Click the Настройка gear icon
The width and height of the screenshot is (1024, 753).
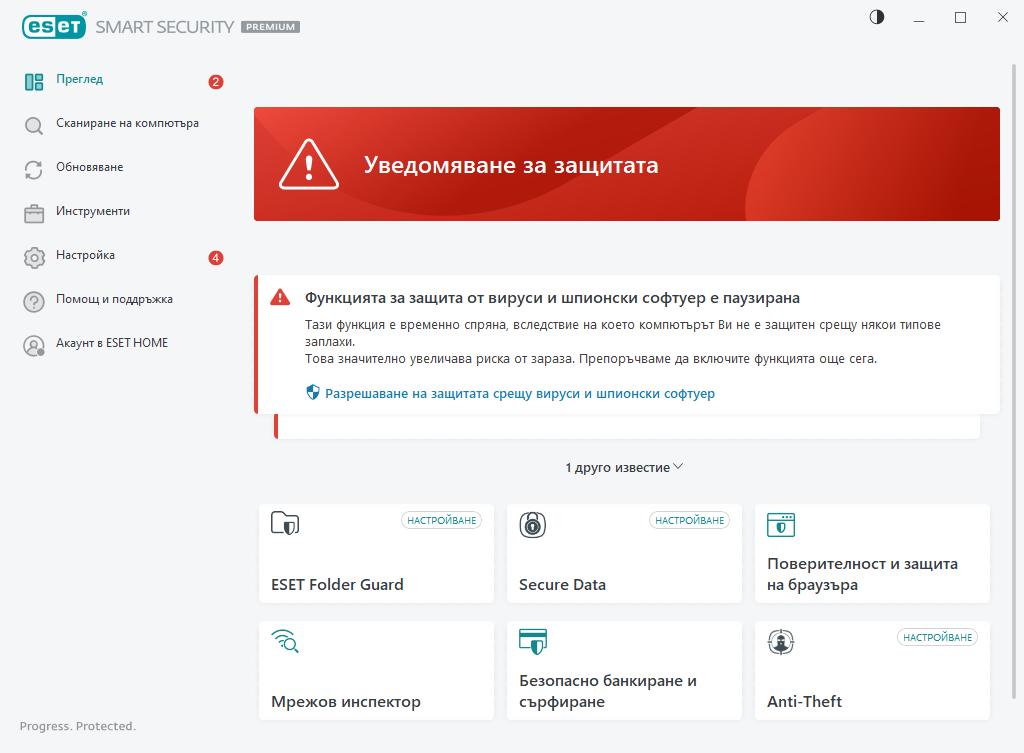[x=32, y=255]
